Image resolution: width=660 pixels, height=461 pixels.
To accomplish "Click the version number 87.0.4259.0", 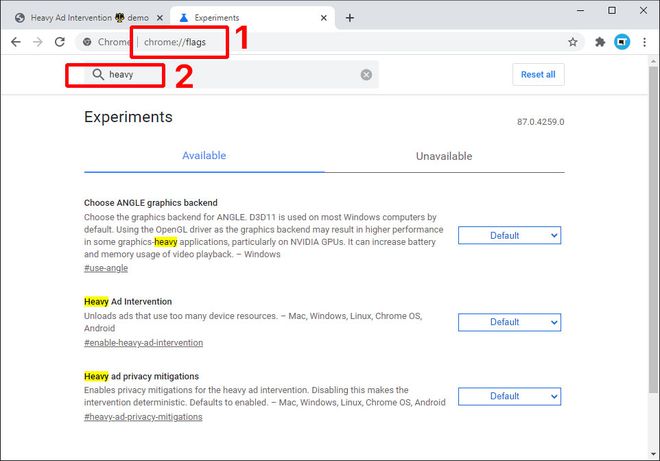I will coord(540,122).
